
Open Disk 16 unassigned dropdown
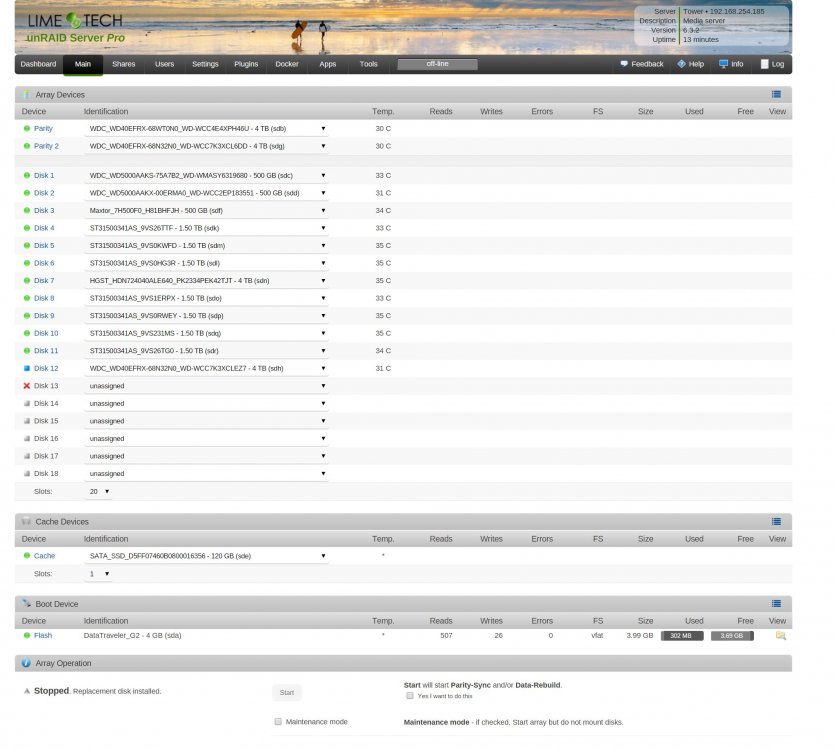[x=206, y=438]
